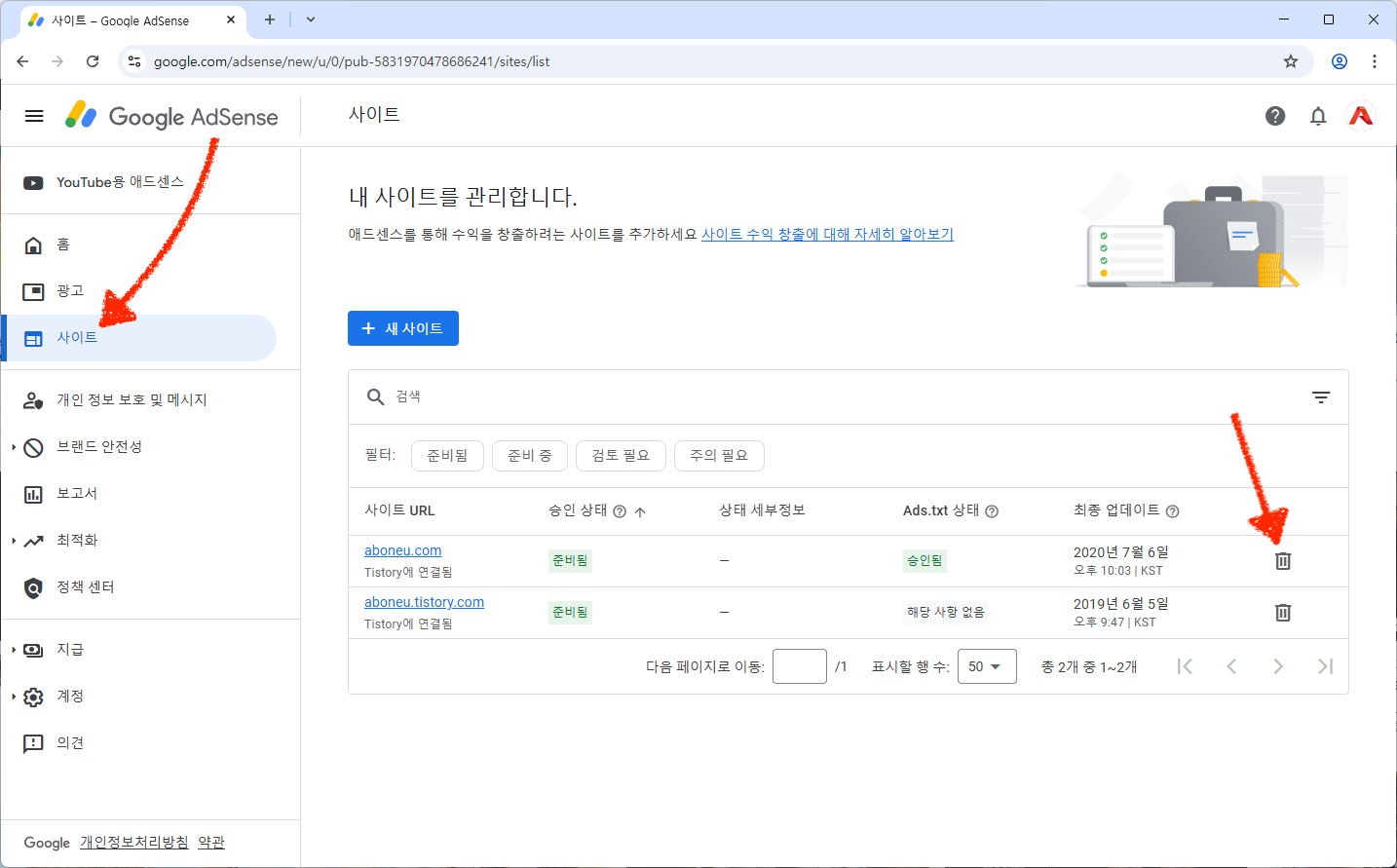Click the reports chart icon
This screenshot has width=1397, height=868.
point(33,494)
